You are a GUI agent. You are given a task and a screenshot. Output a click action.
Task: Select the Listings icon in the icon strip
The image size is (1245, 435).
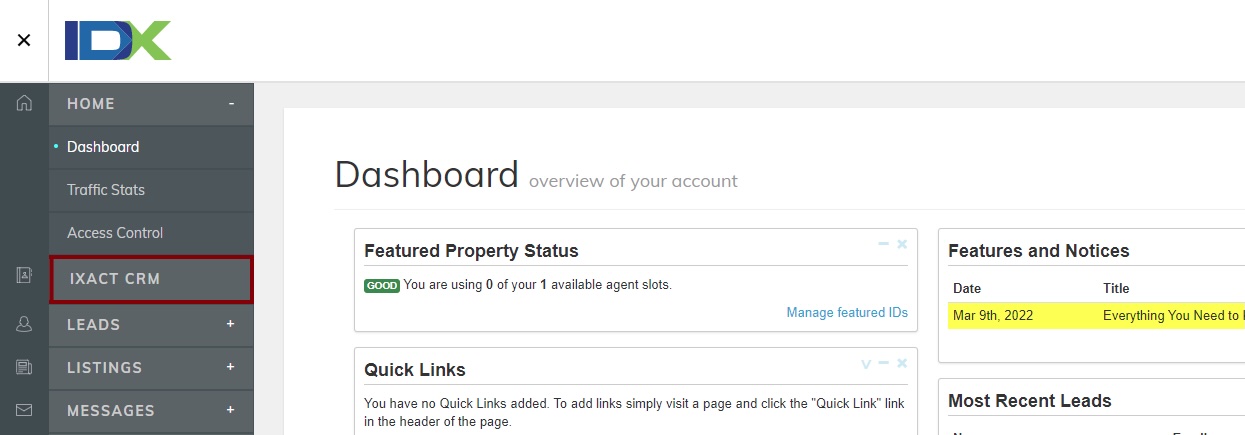pyautogui.click(x=24, y=367)
